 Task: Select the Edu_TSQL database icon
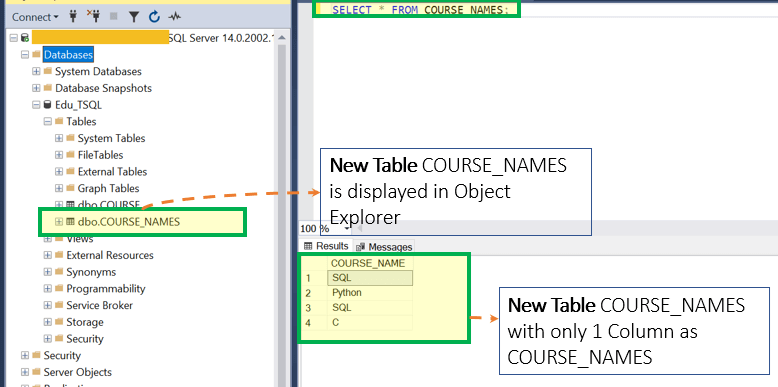point(48,105)
